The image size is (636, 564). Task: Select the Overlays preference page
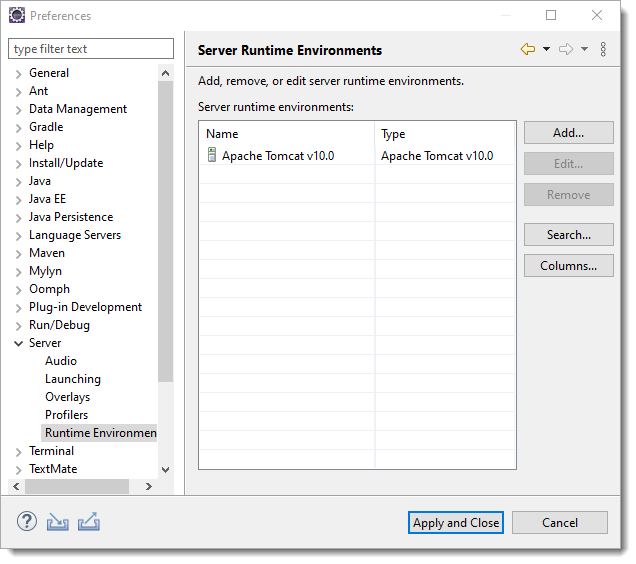coord(67,397)
